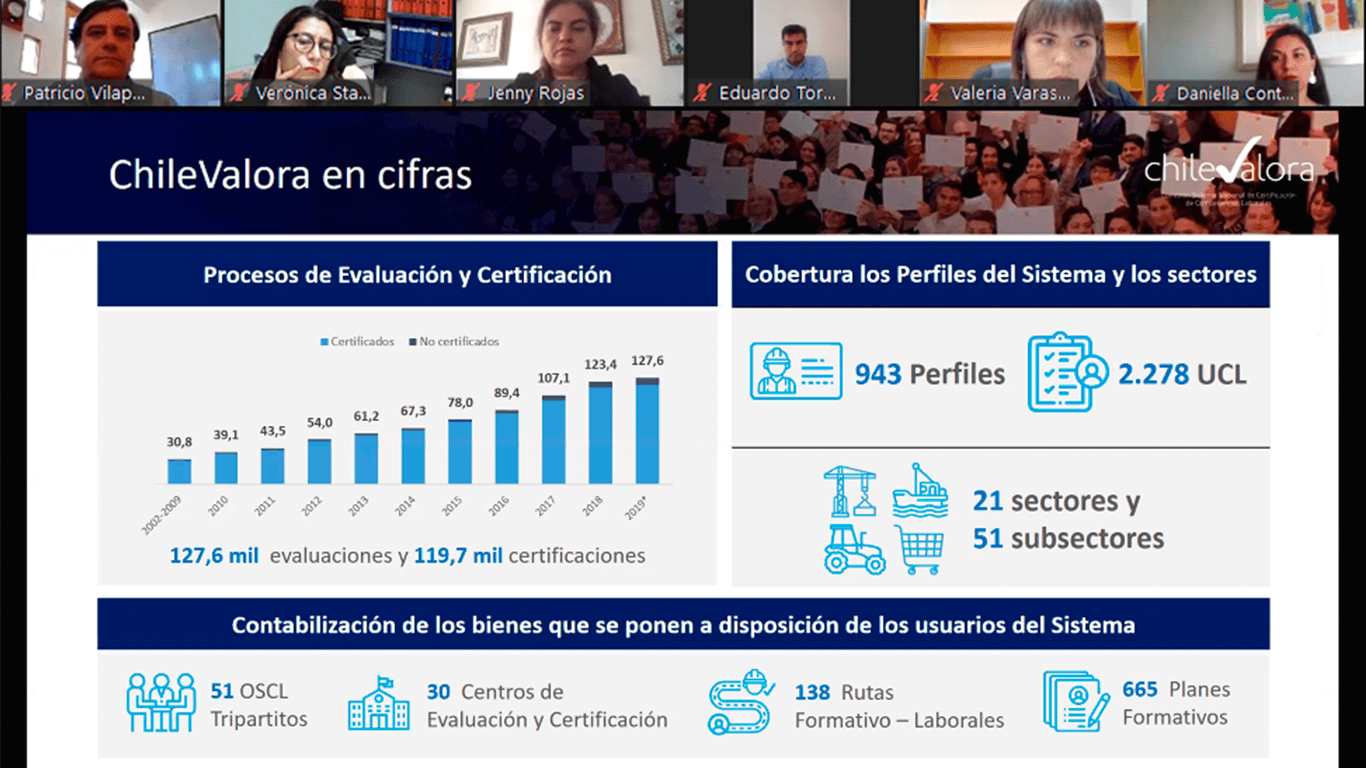Screen dimensions: 1366x768
Task: Select Patricio Vilap participant video thumbnail
Action: [x=110, y=53]
